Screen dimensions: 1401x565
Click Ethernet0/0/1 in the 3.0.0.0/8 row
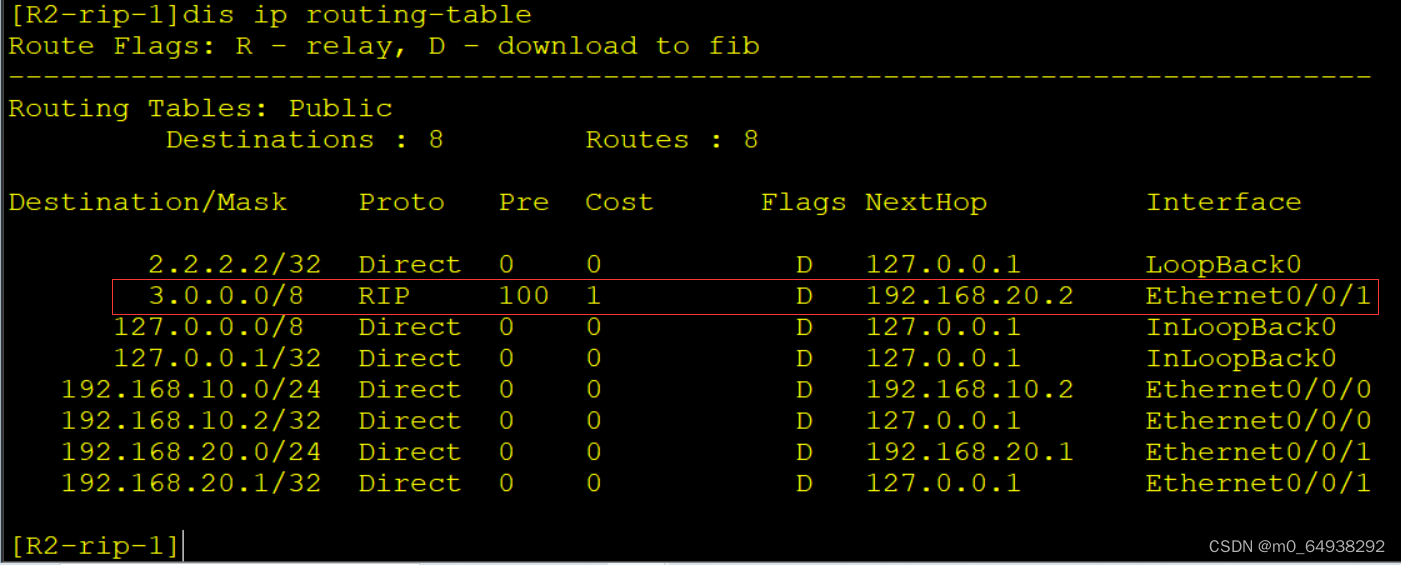[x=1259, y=296]
